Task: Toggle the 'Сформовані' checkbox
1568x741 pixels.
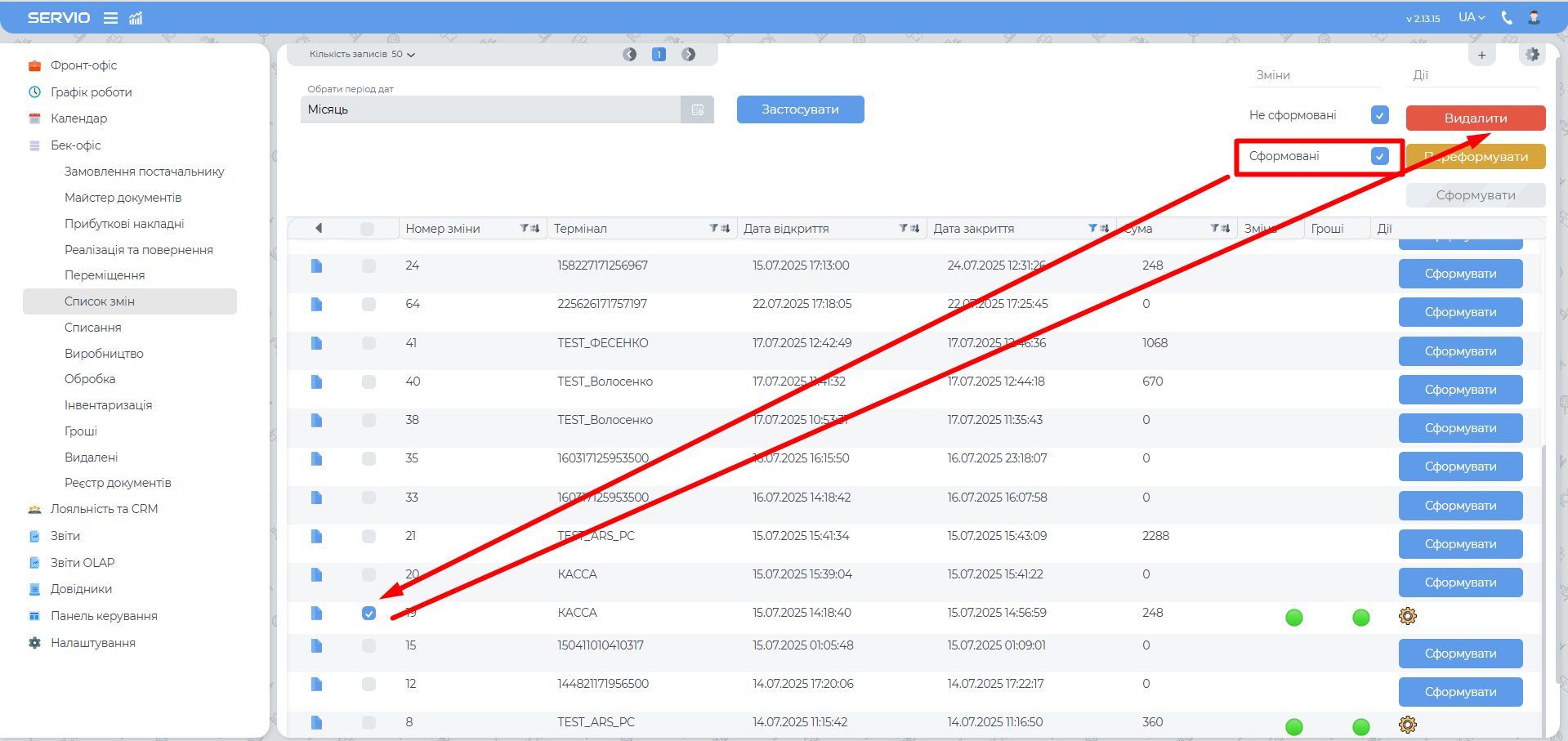Action: point(1379,156)
